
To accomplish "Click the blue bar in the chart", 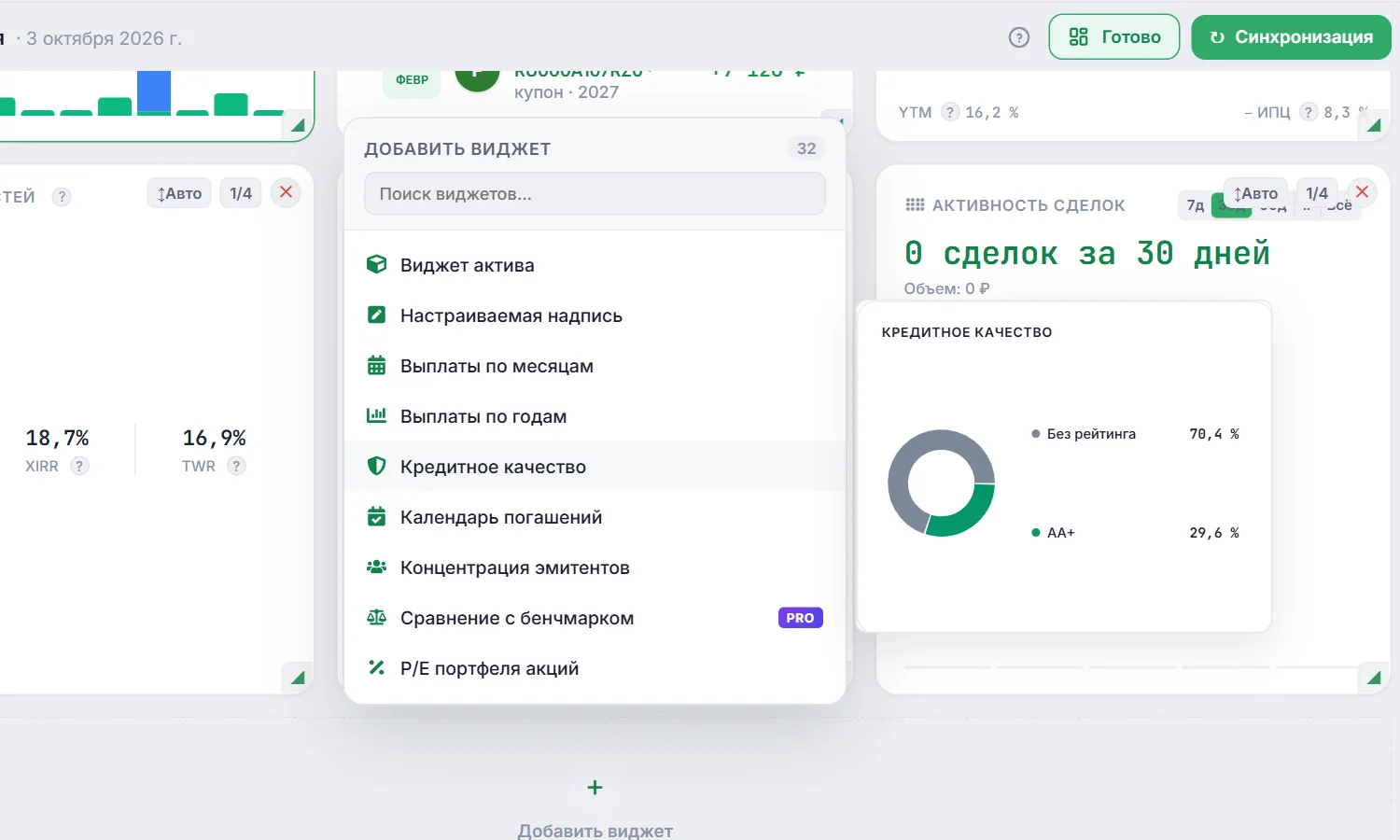I will [x=154, y=91].
